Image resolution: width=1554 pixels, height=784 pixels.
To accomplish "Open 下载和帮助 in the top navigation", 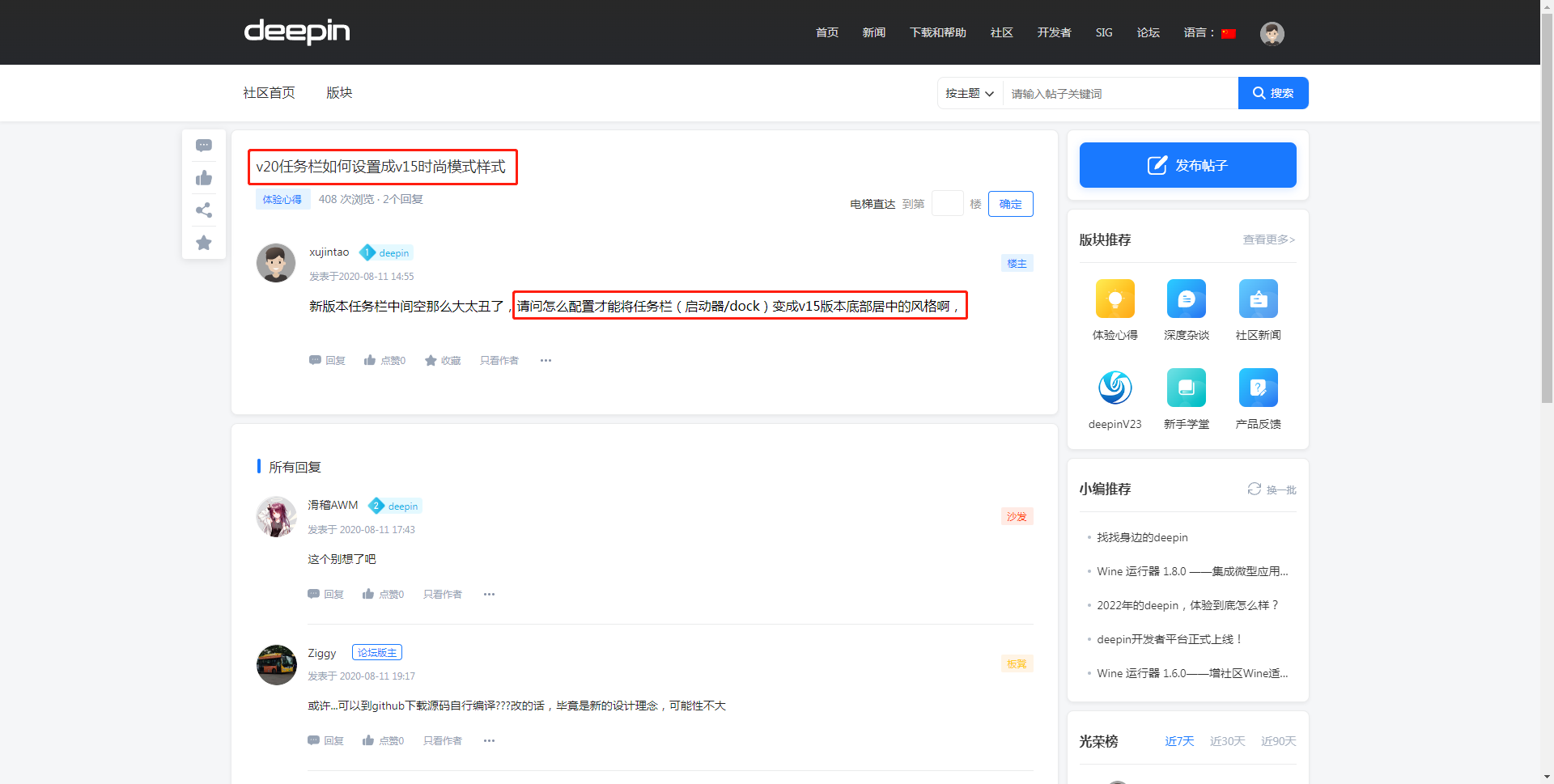I will pos(938,33).
